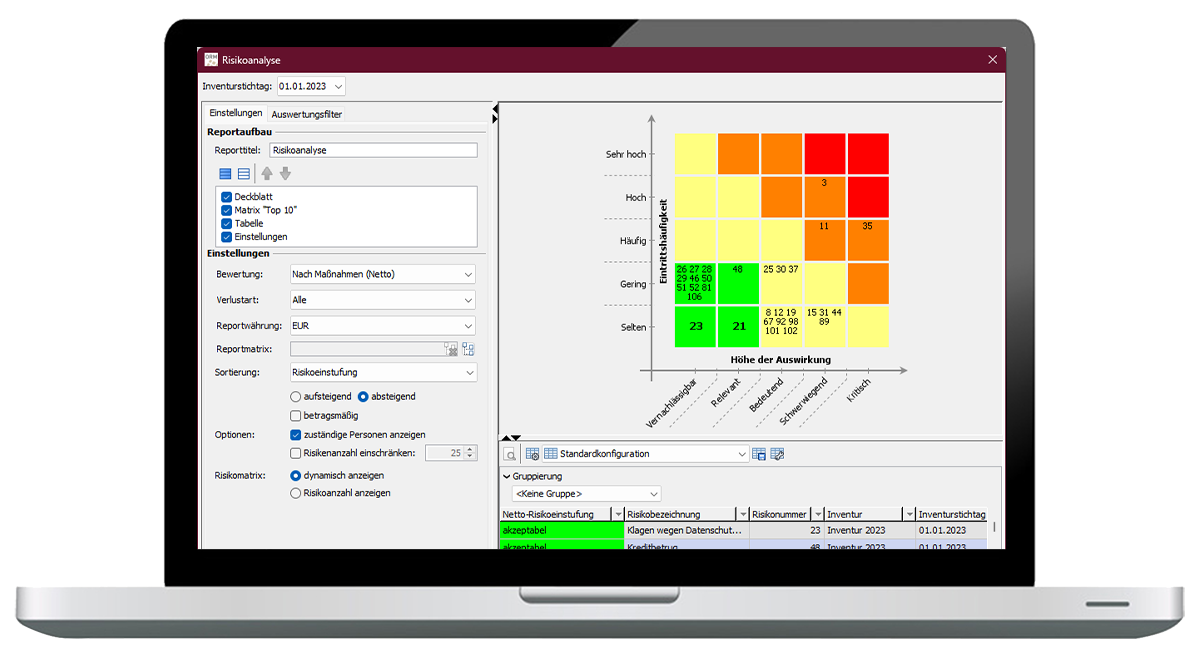The height and width of the screenshot is (656, 1200).
Task: Select the Einstellungen tab
Action: click(235, 114)
